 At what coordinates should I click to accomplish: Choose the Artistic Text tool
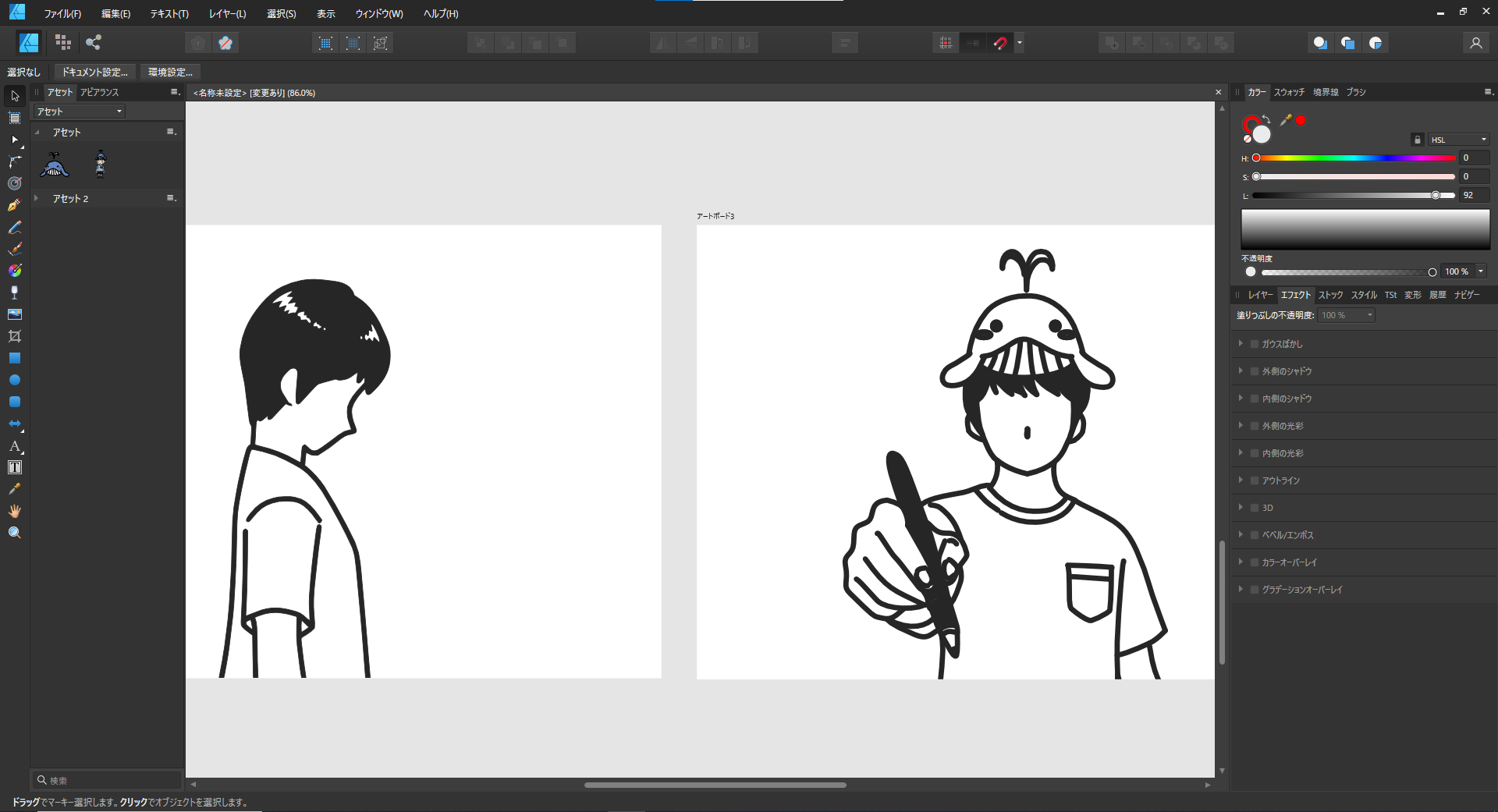tap(14, 445)
